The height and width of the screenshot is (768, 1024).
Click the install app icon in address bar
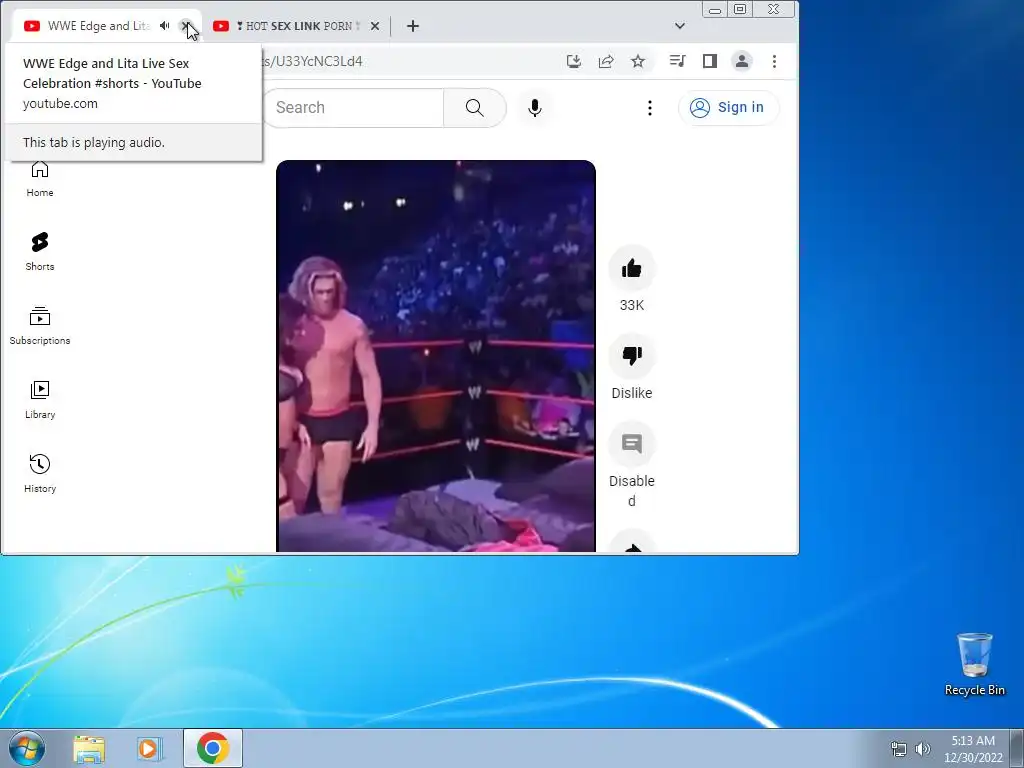(x=573, y=61)
